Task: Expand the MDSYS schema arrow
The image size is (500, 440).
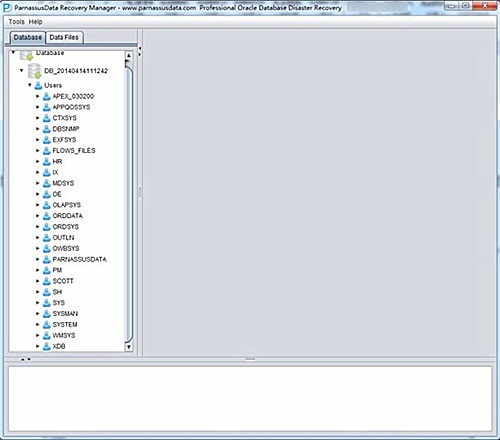Action: pyautogui.click(x=38, y=183)
